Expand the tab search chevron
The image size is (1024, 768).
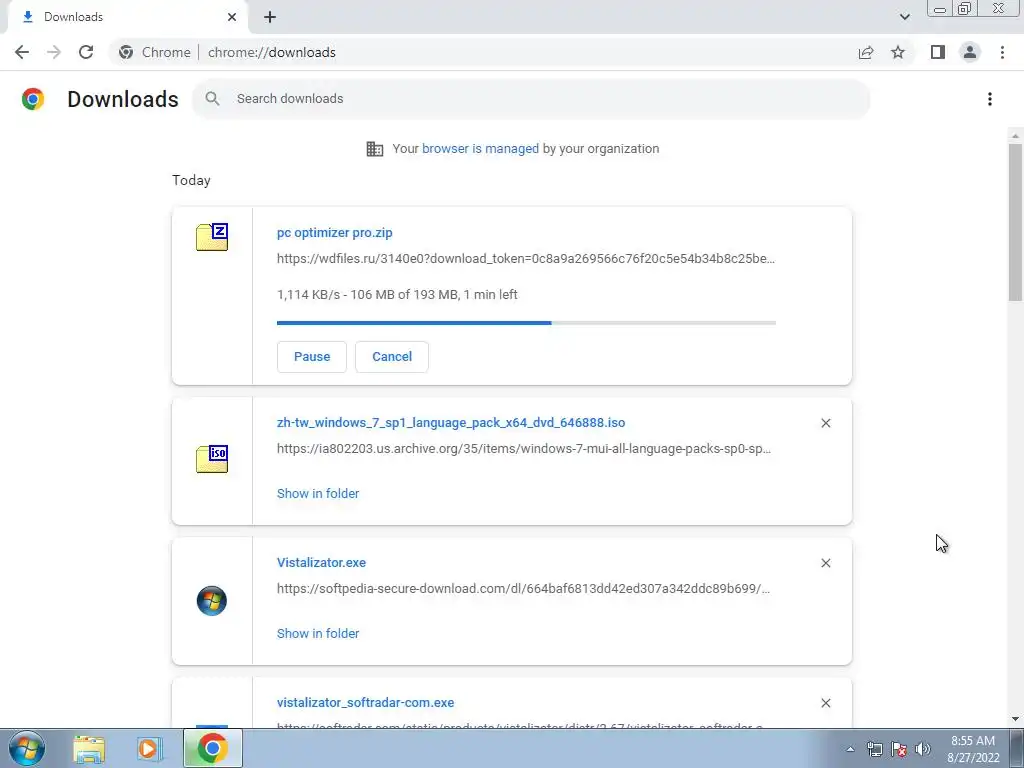(904, 17)
